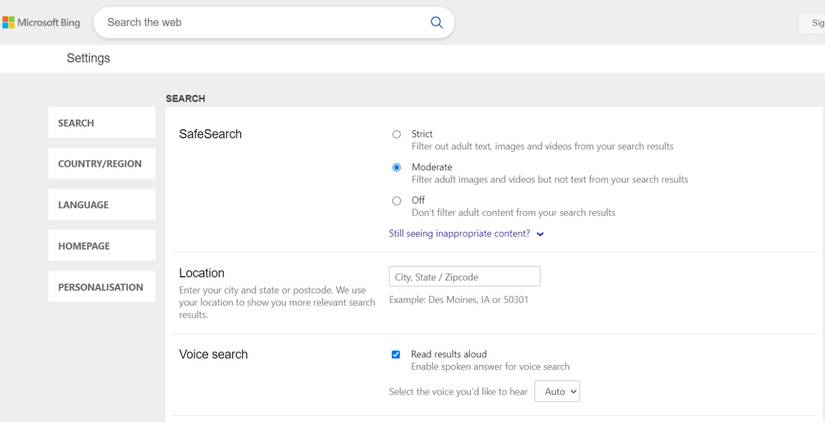
Task: Turn SafeSearch Off via radio button
Action: coord(397,200)
